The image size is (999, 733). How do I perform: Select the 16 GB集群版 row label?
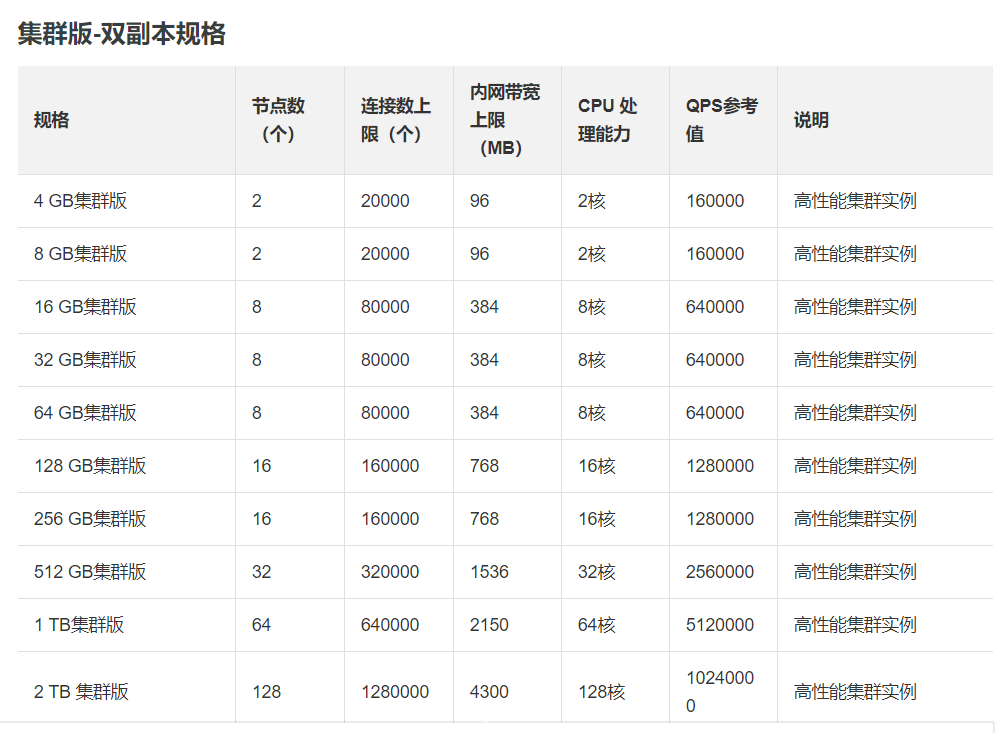85,307
